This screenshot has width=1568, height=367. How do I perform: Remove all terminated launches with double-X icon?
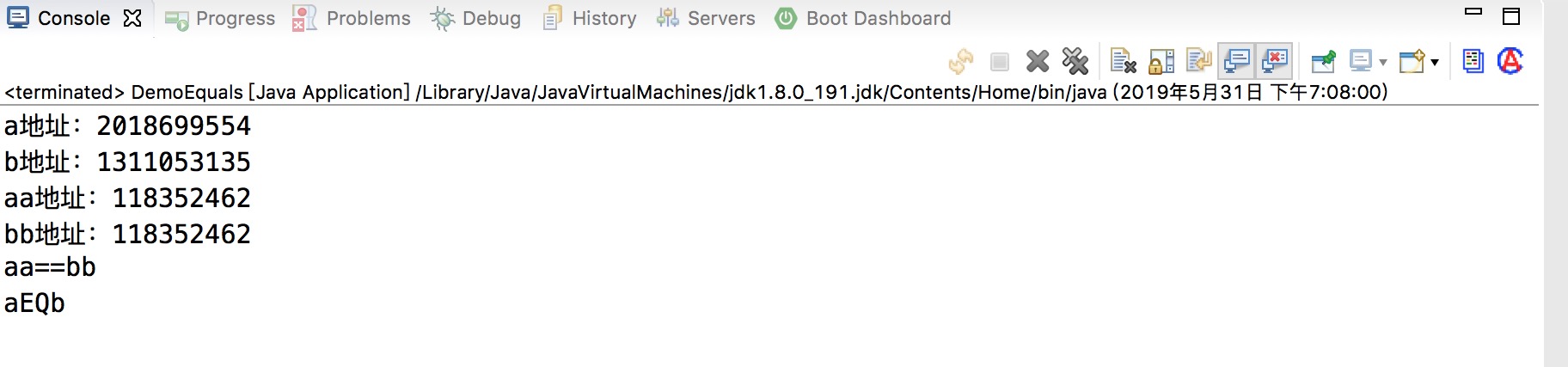click(x=1075, y=61)
